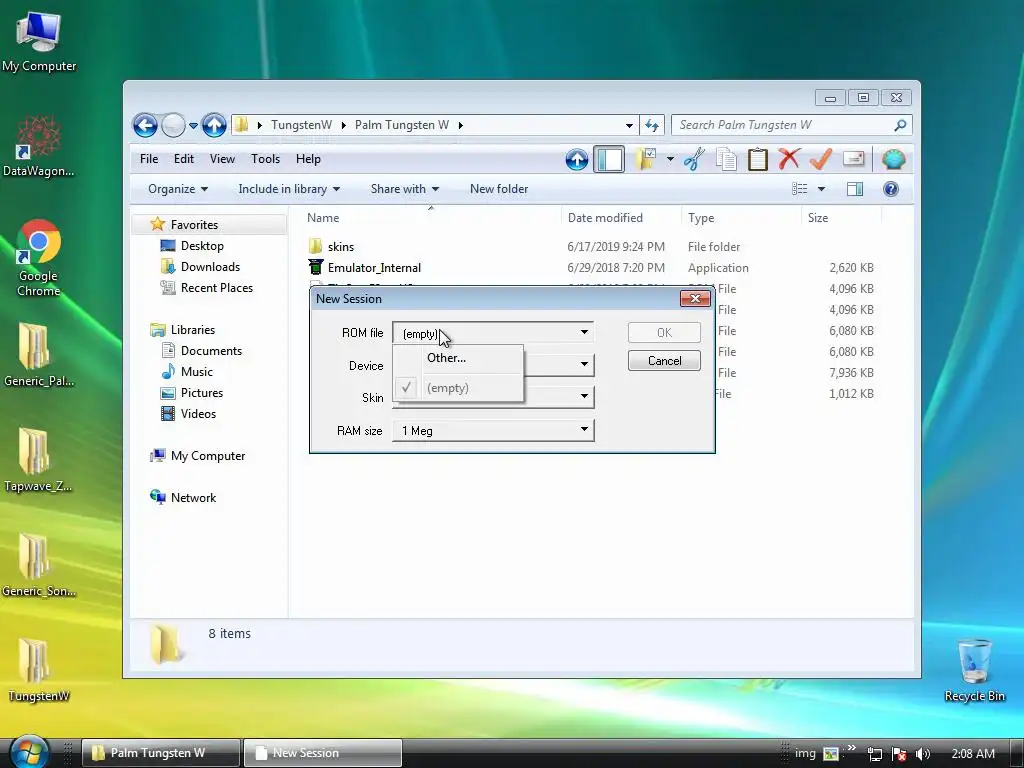Open the DataWagon desktop shortcut
The height and width of the screenshot is (768, 1024).
39,145
